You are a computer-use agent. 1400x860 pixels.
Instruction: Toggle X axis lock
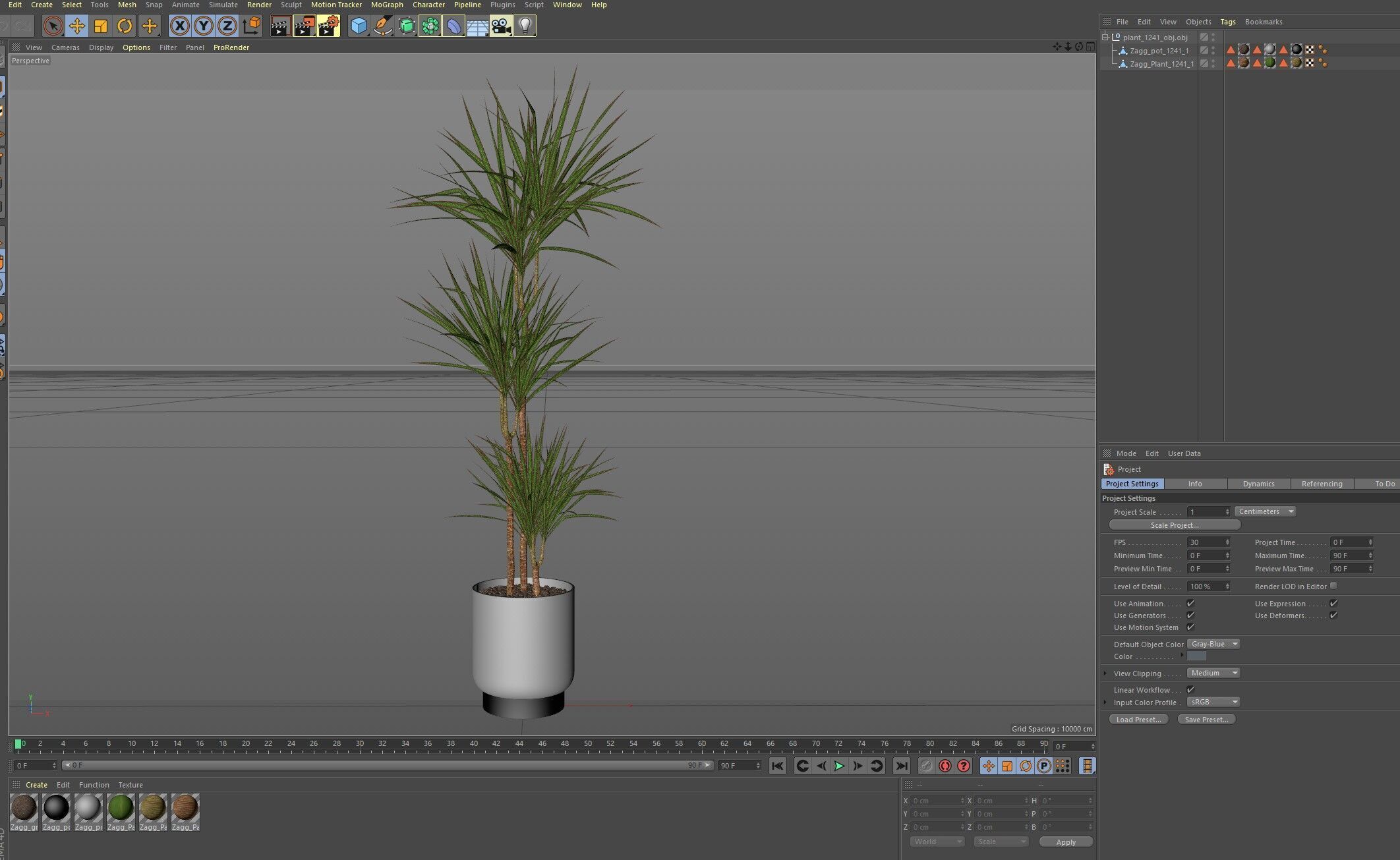180,26
